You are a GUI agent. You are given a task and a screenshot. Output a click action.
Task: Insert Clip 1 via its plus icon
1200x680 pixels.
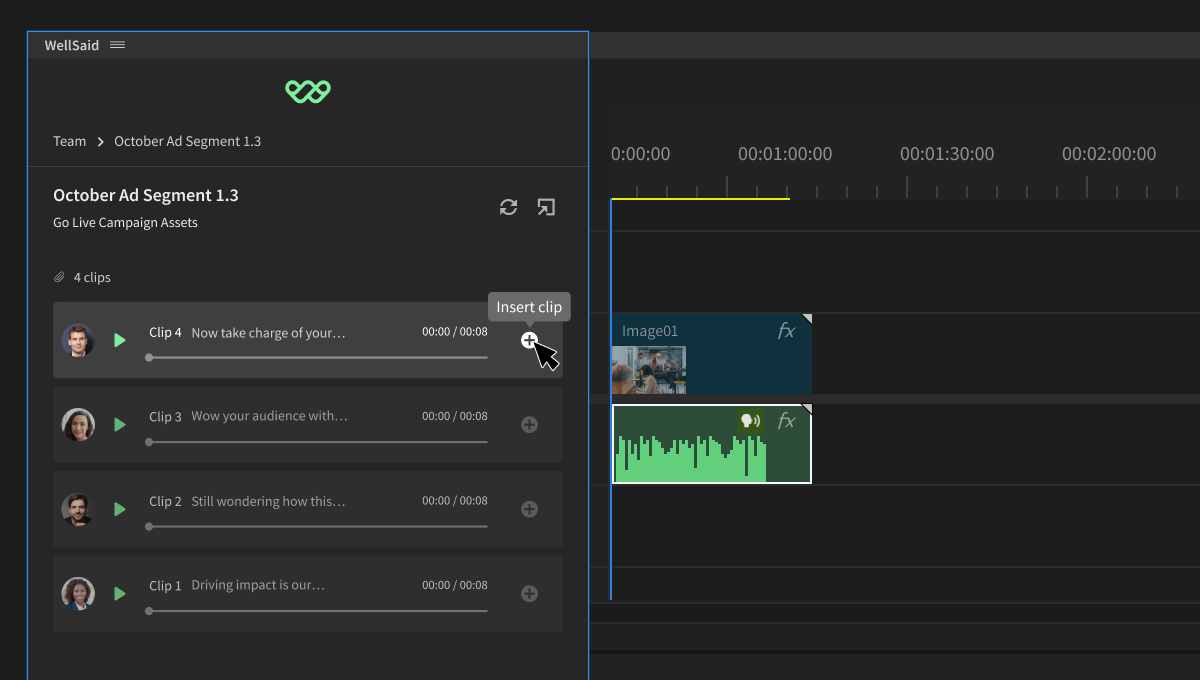point(529,594)
